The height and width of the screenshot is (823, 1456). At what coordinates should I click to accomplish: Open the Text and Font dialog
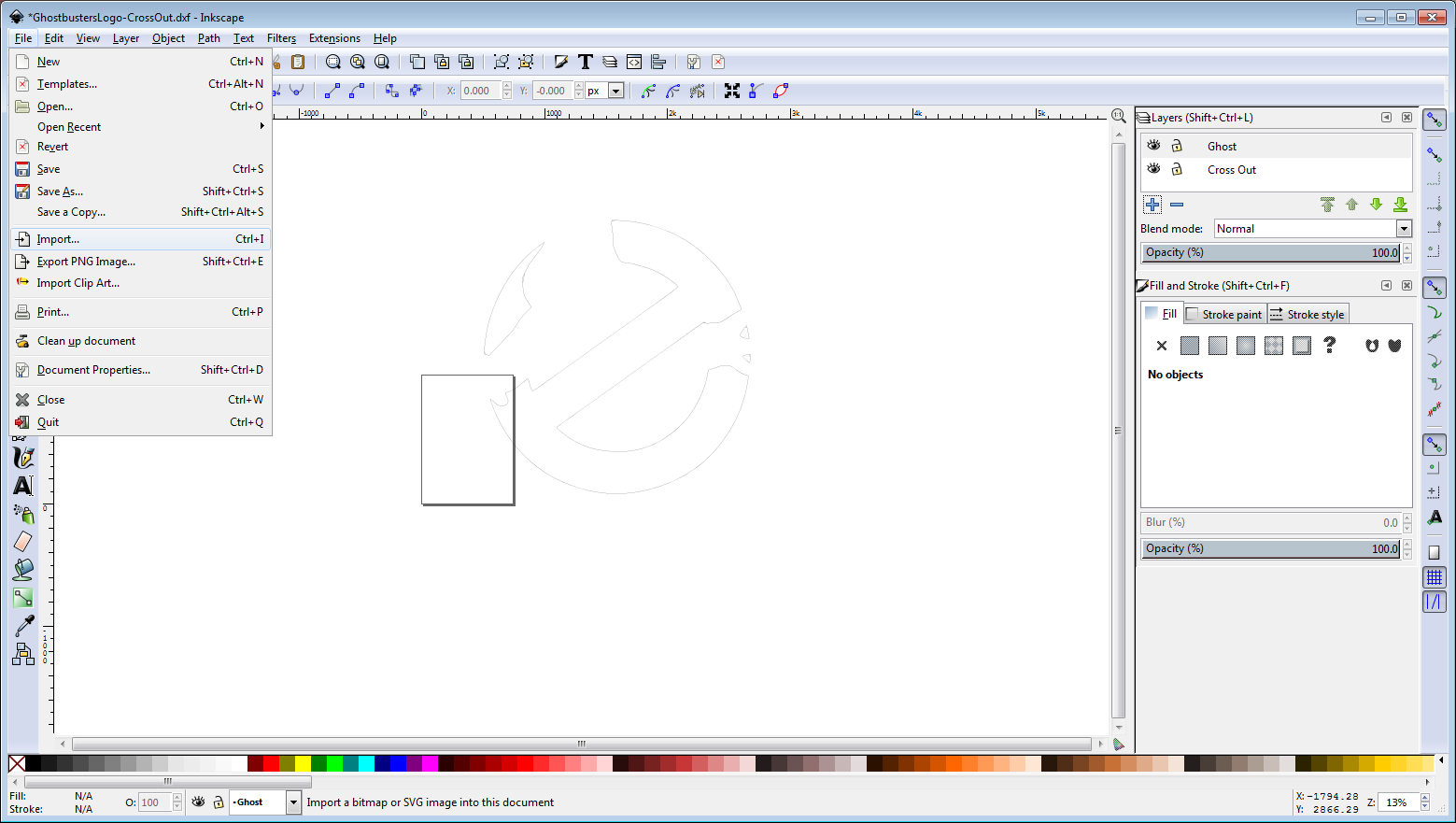(586, 62)
